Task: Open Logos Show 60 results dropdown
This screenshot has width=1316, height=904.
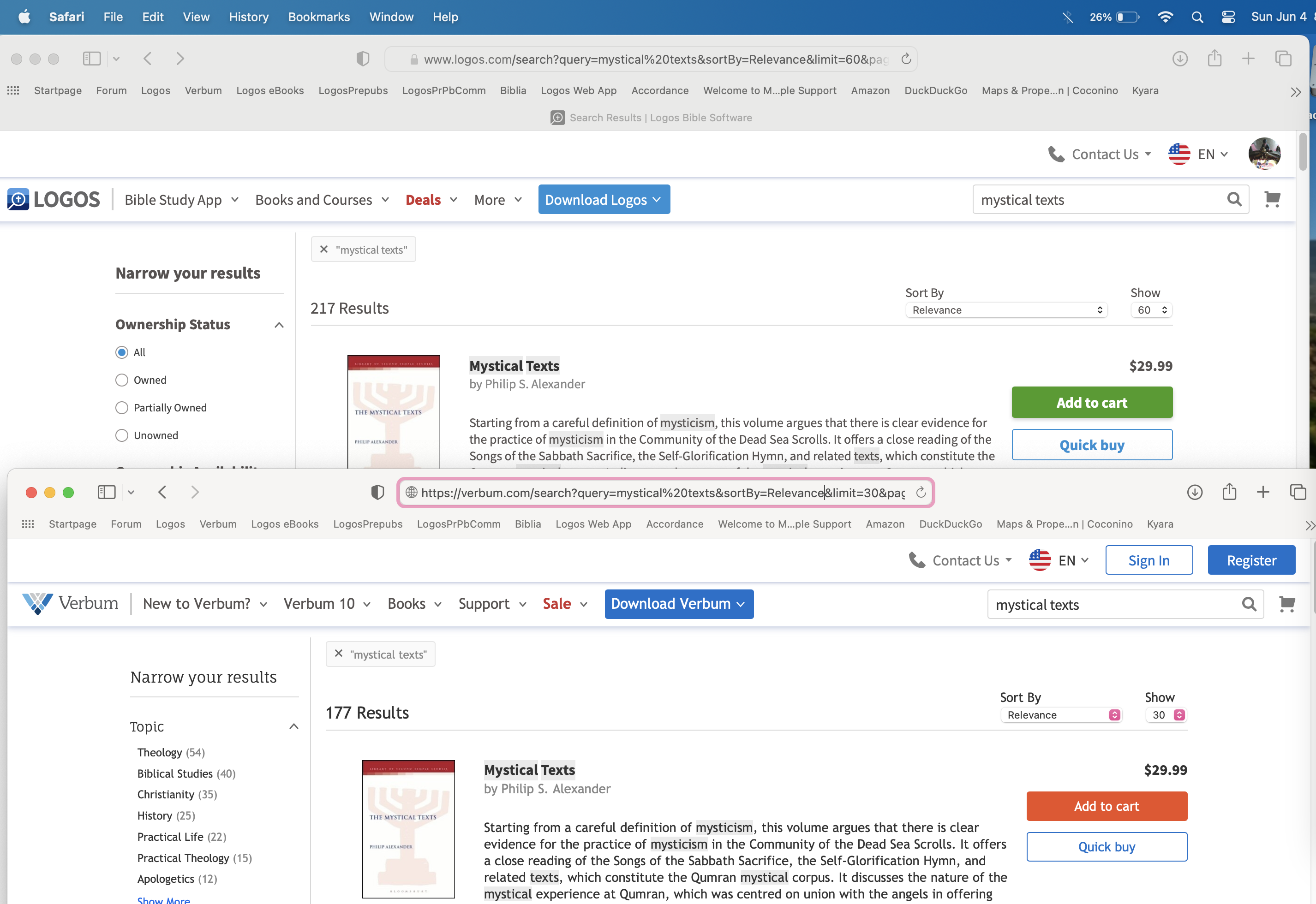Action: [1151, 310]
